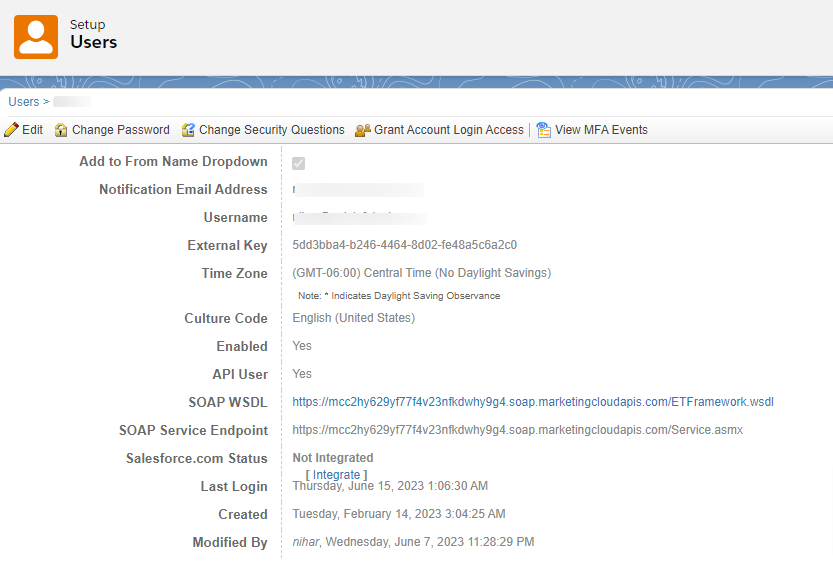The image size is (833, 573).
Task: Choose Change Password in the toolbar
Action: 121,130
